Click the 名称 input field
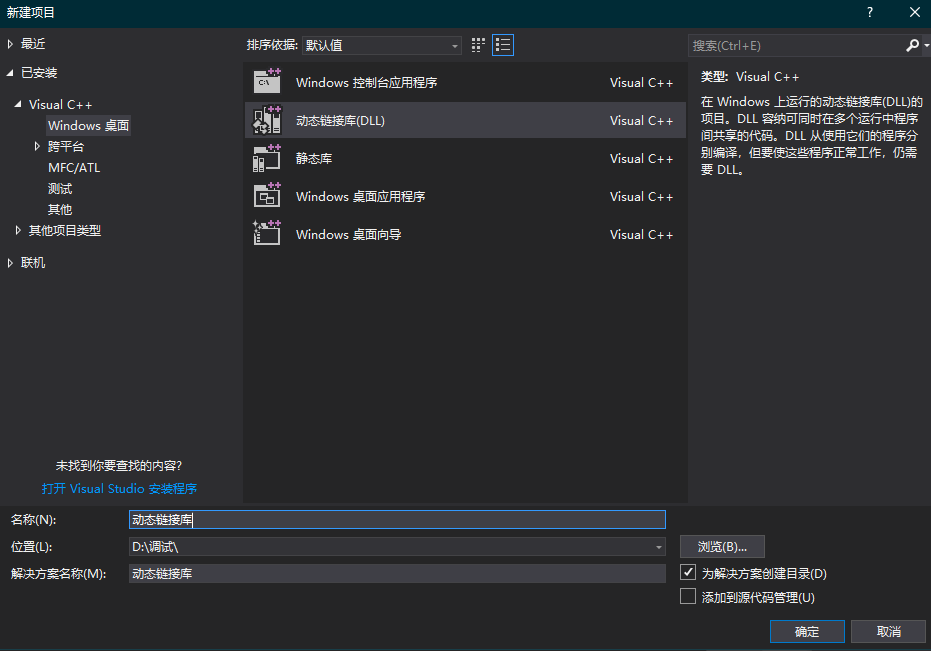This screenshot has height=651, width=931. [397, 520]
